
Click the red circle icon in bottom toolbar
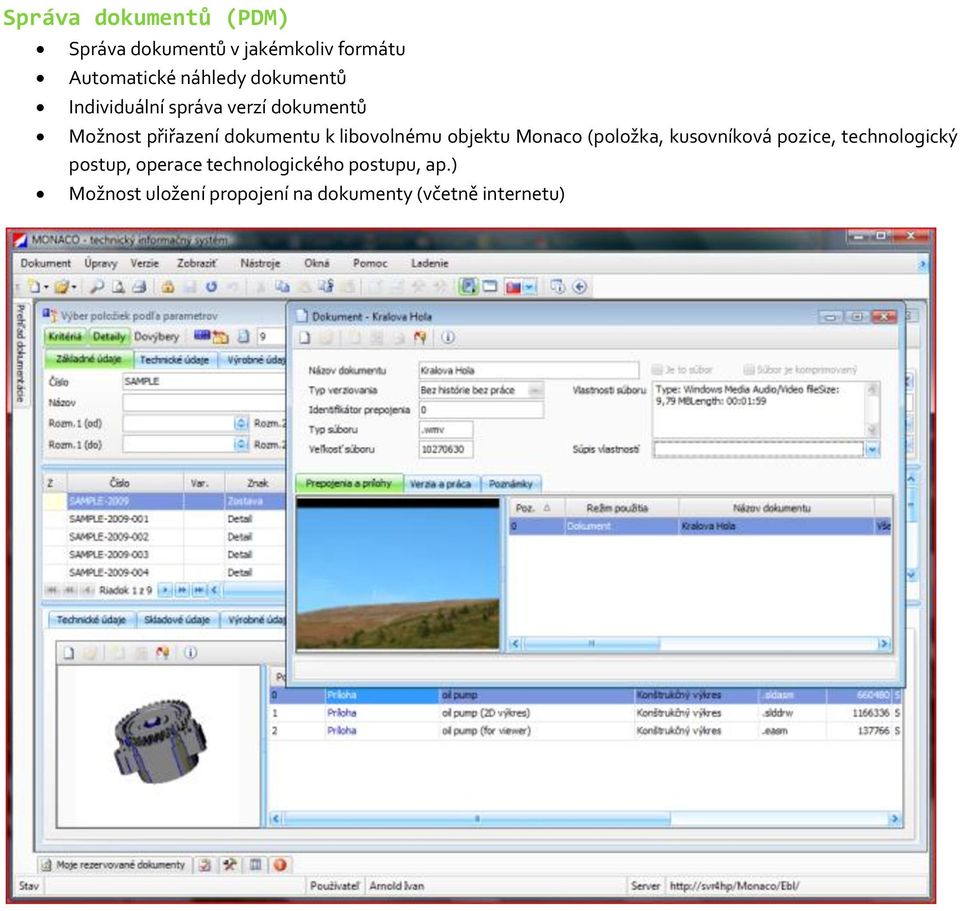point(280,864)
